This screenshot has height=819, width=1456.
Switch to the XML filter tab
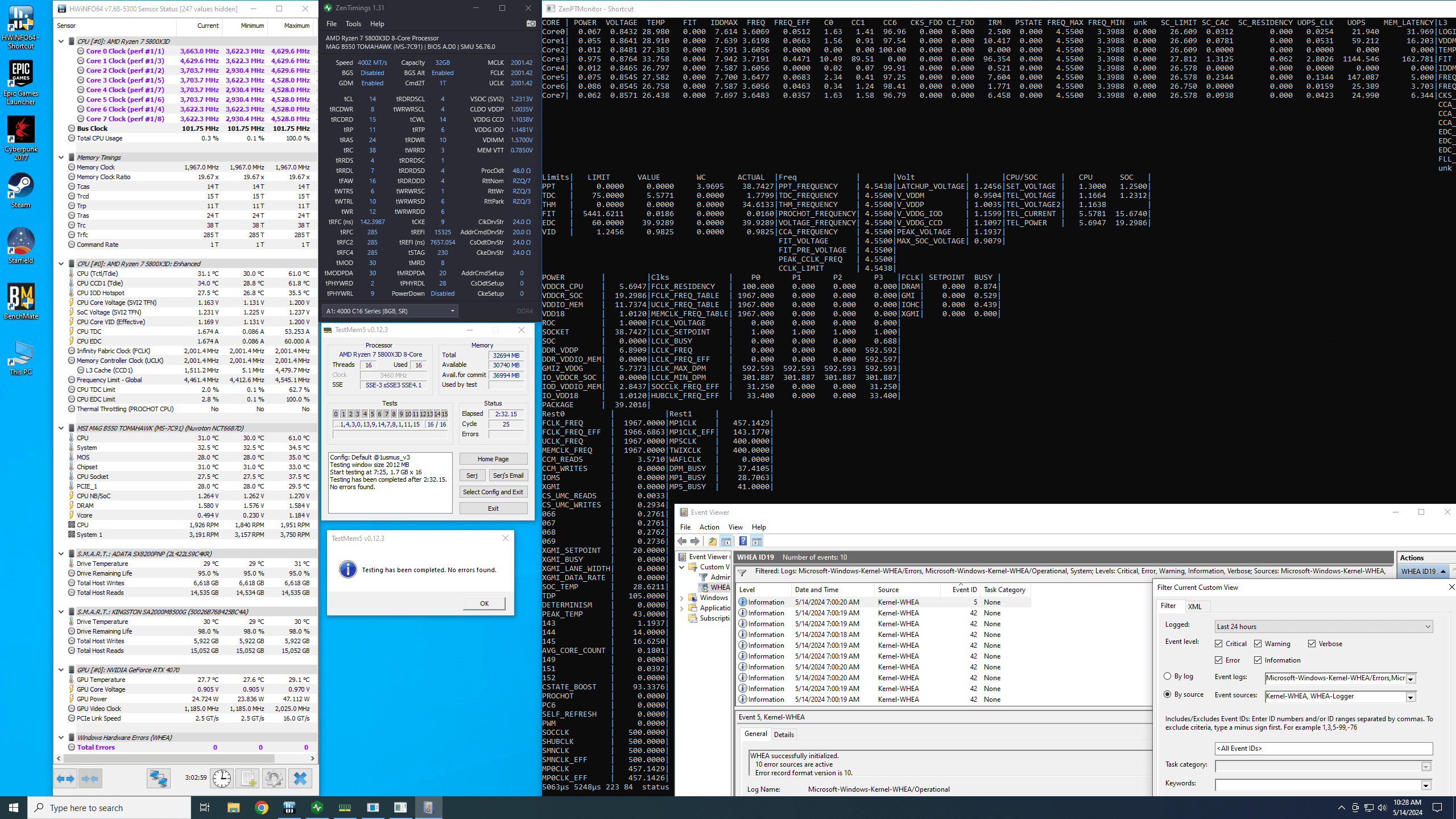(1194, 606)
